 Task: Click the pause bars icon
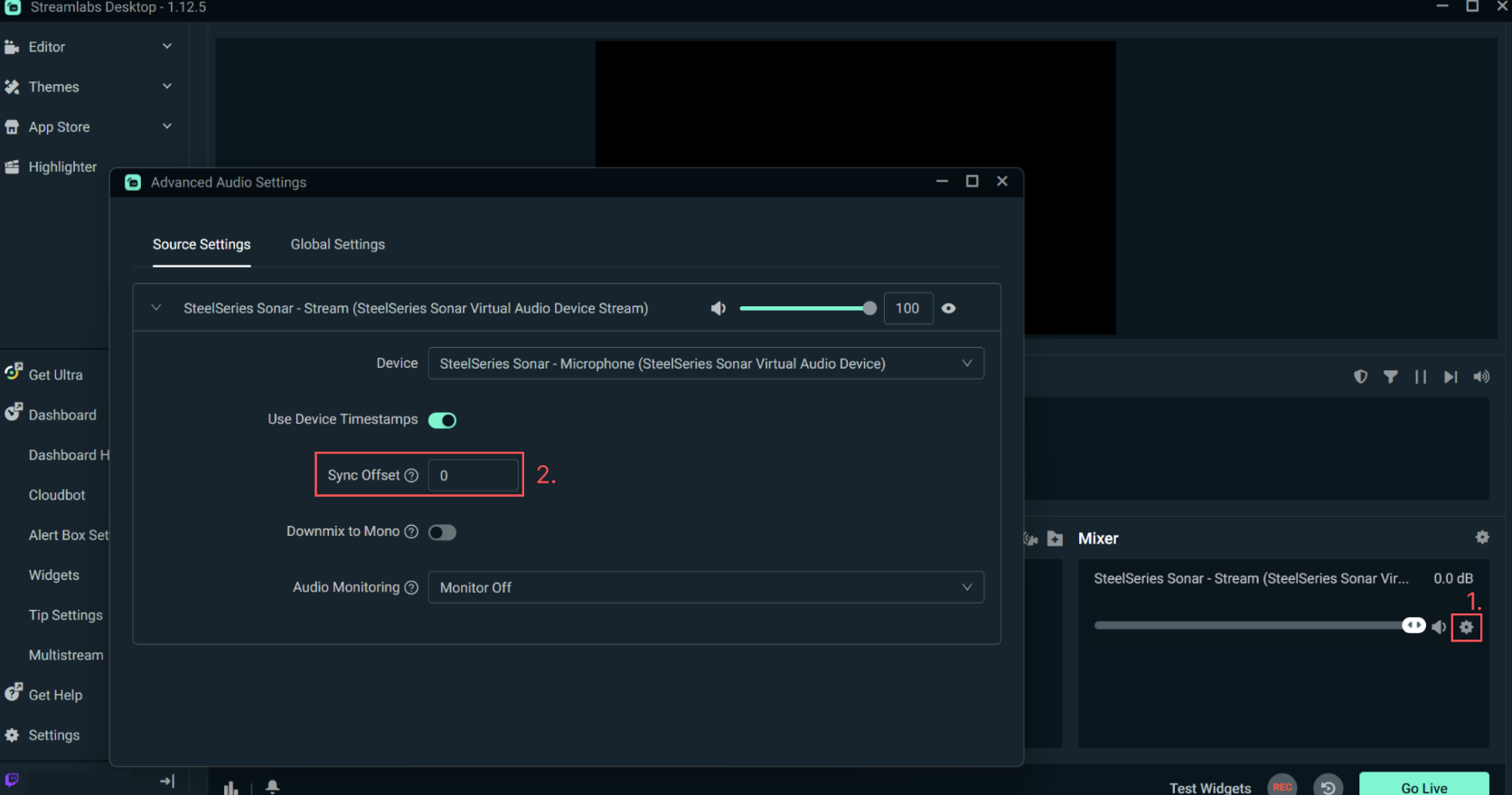coord(1421,377)
